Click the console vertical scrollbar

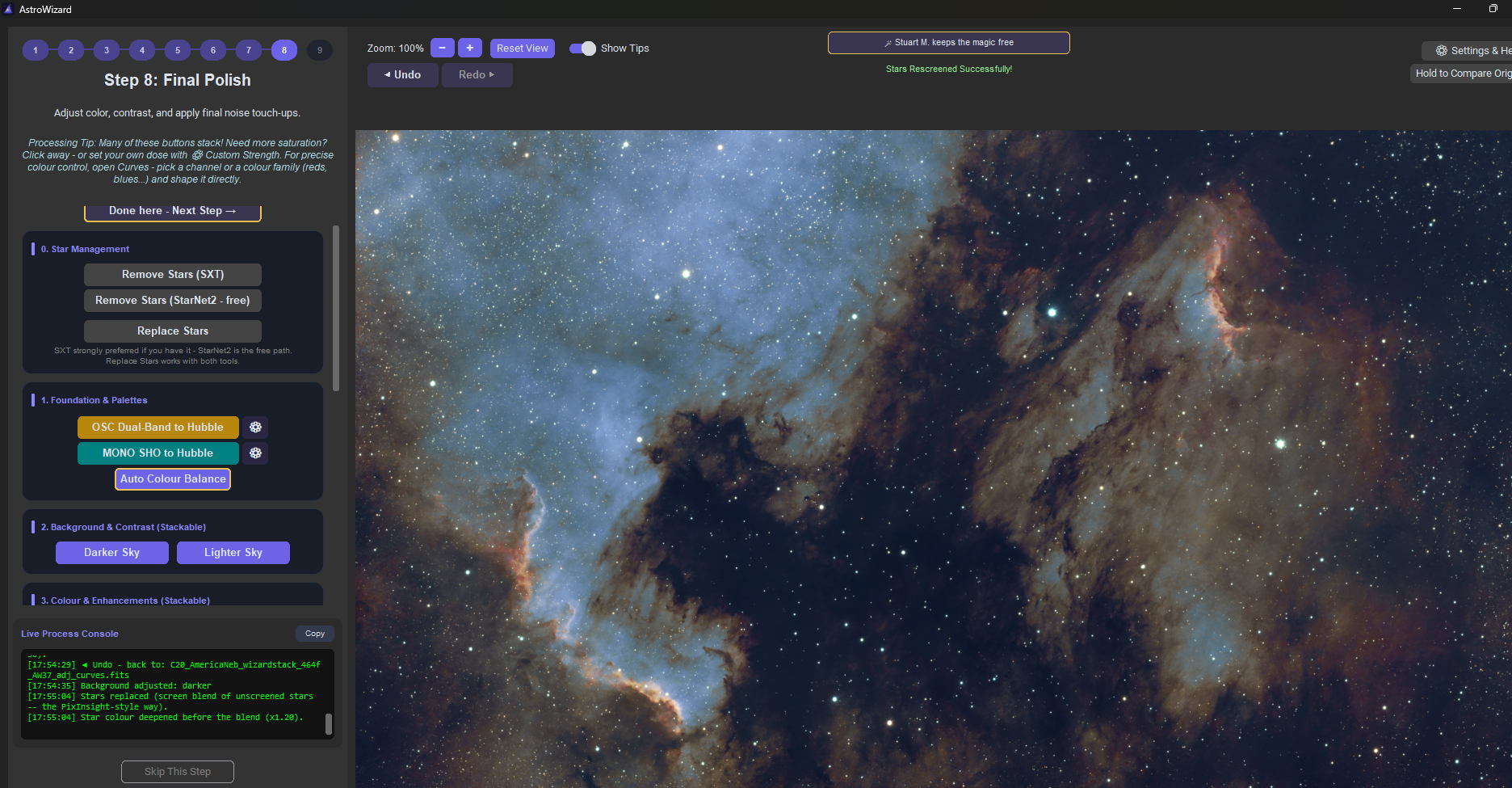[x=329, y=723]
